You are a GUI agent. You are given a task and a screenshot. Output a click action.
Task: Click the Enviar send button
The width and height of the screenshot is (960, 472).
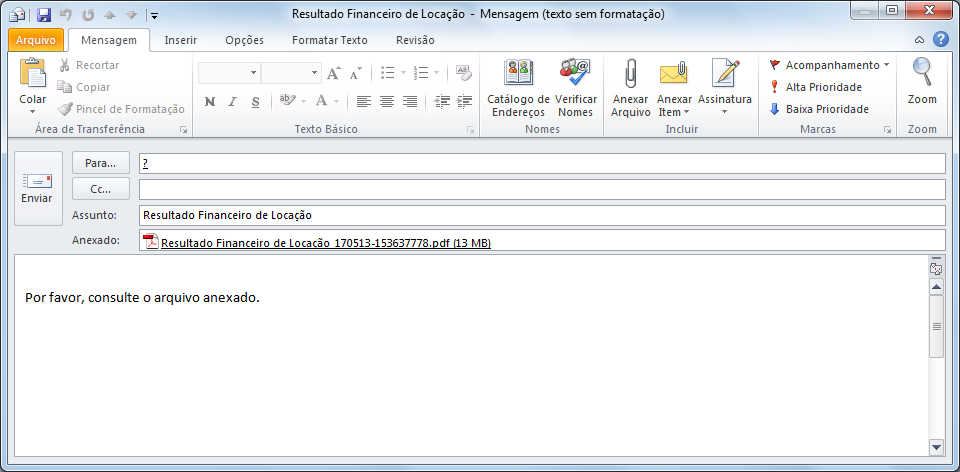click(x=38, y=189)
